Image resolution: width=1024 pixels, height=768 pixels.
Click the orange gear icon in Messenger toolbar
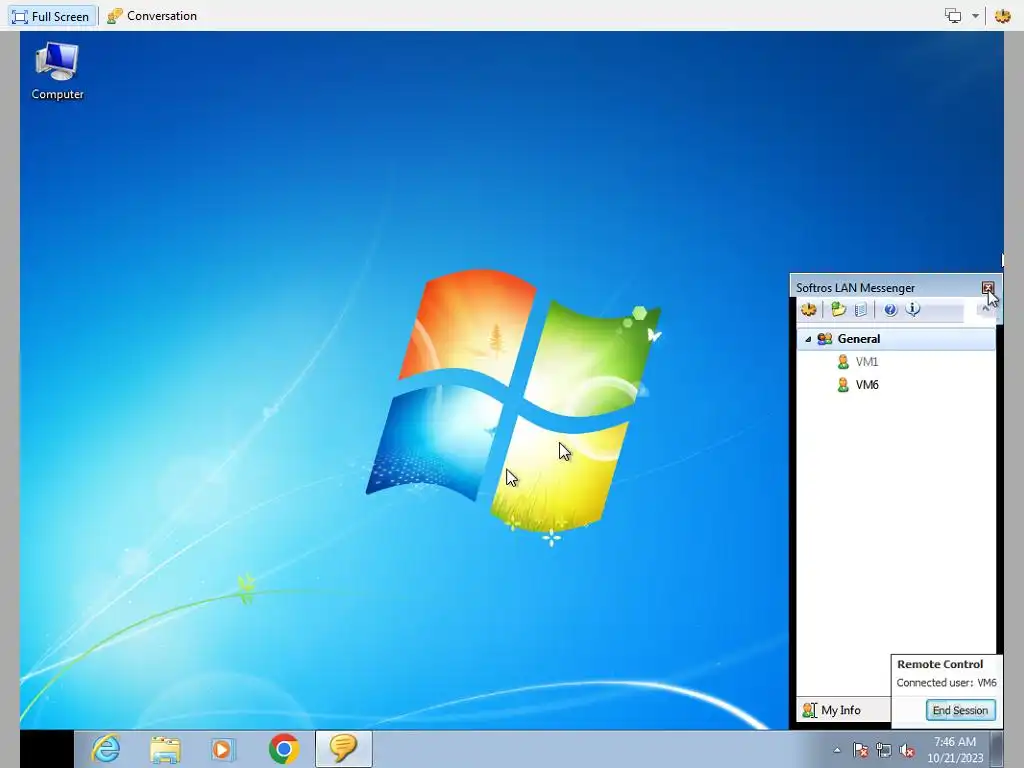(x=808, y=310)
